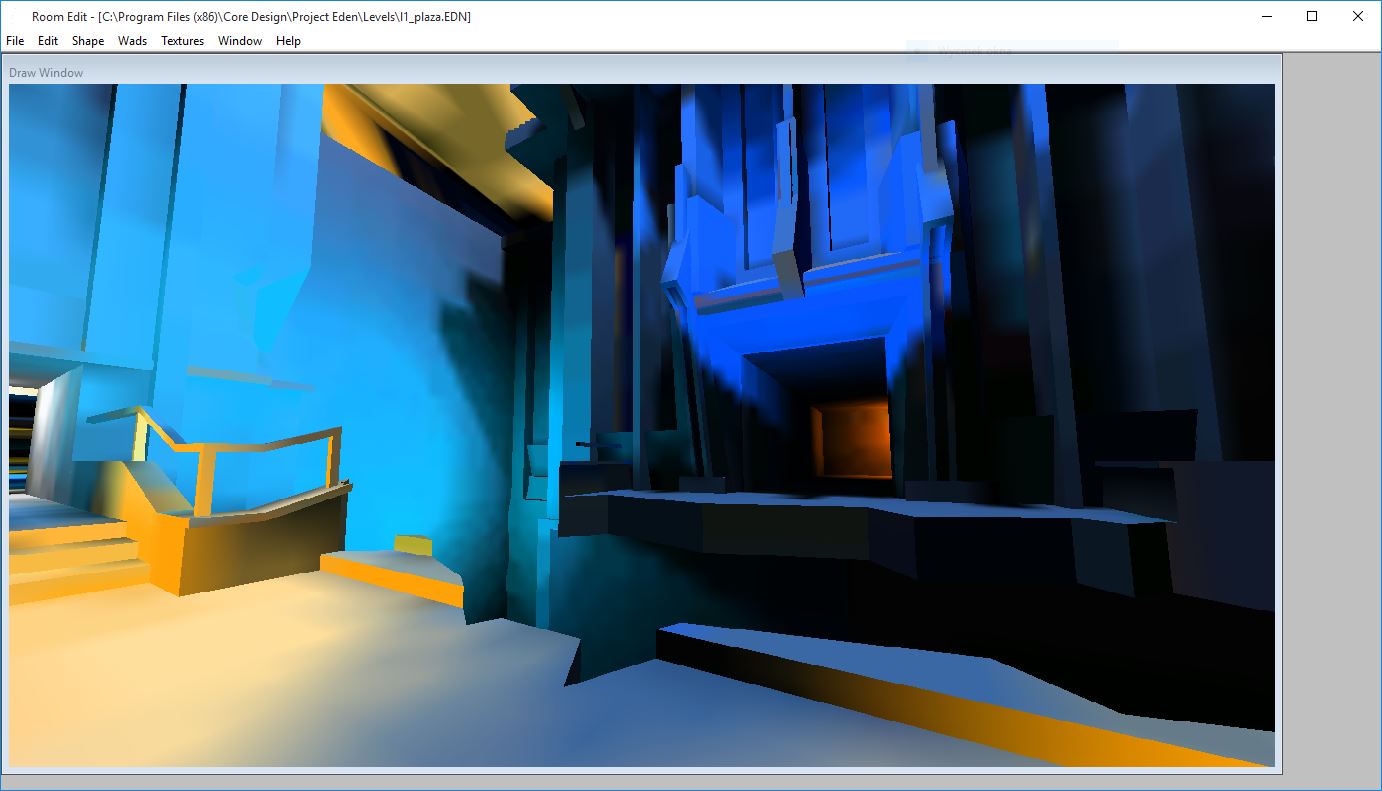
Task: Open the Edit menu
Action: (48, 41)
